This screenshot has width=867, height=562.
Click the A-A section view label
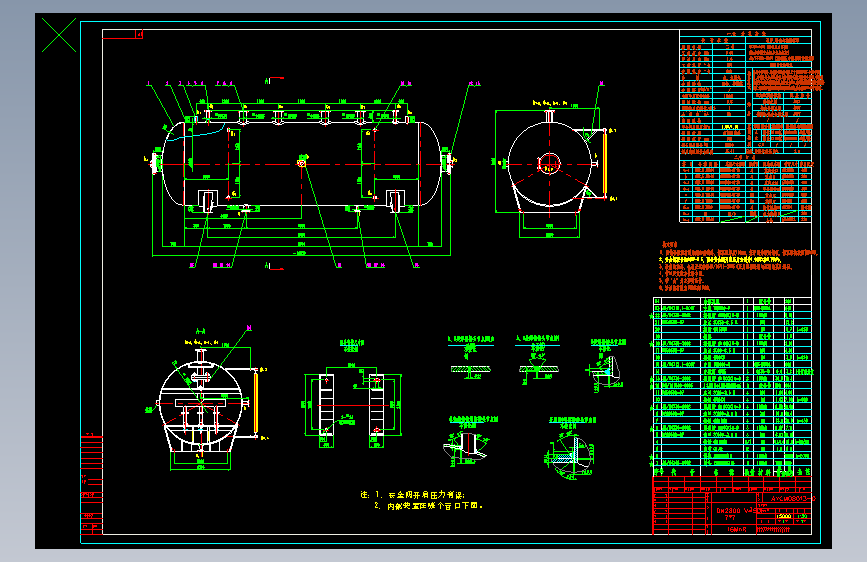click(201, 331)
